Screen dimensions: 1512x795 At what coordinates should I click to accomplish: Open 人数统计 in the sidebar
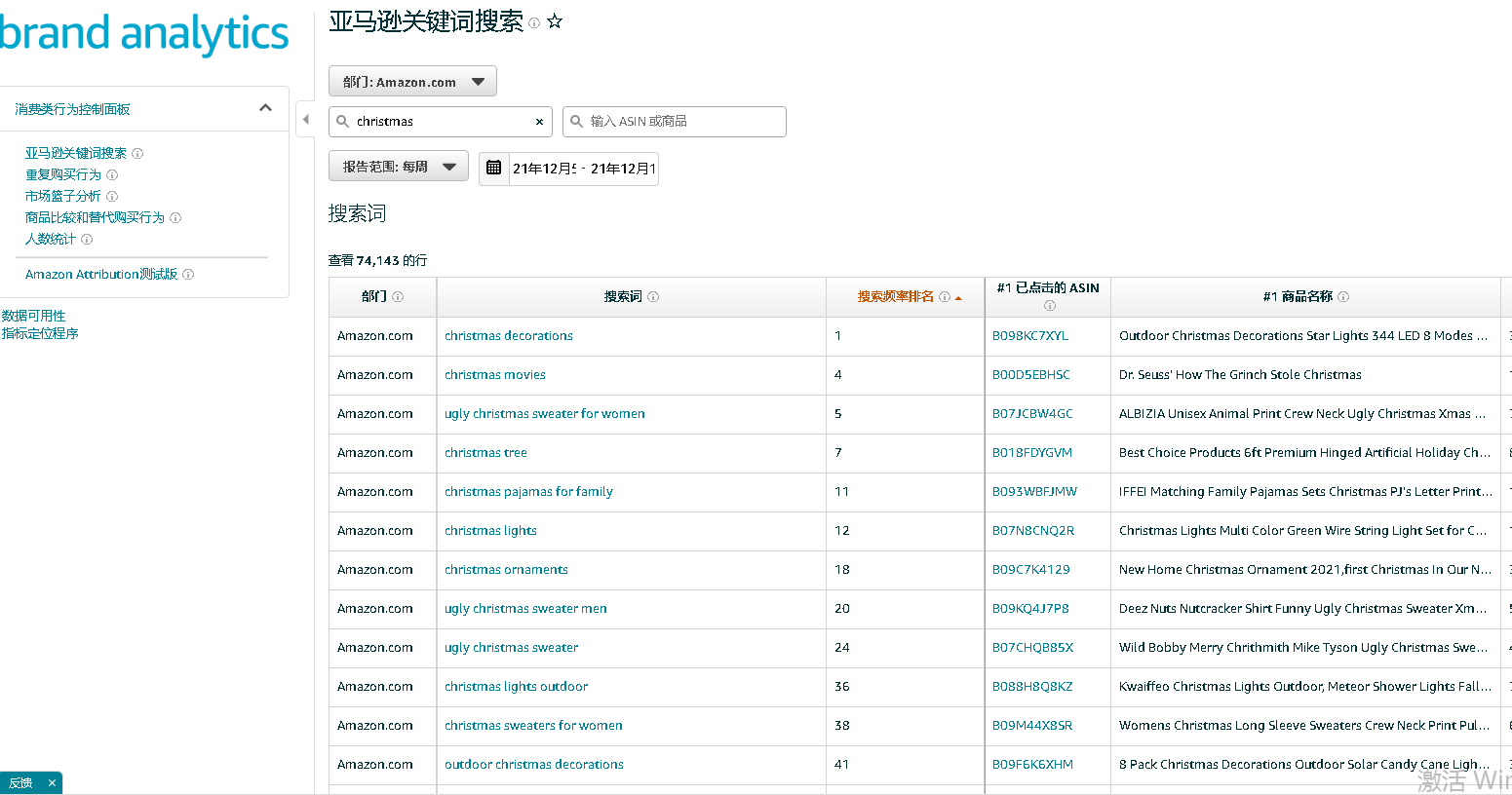[50, 239]
